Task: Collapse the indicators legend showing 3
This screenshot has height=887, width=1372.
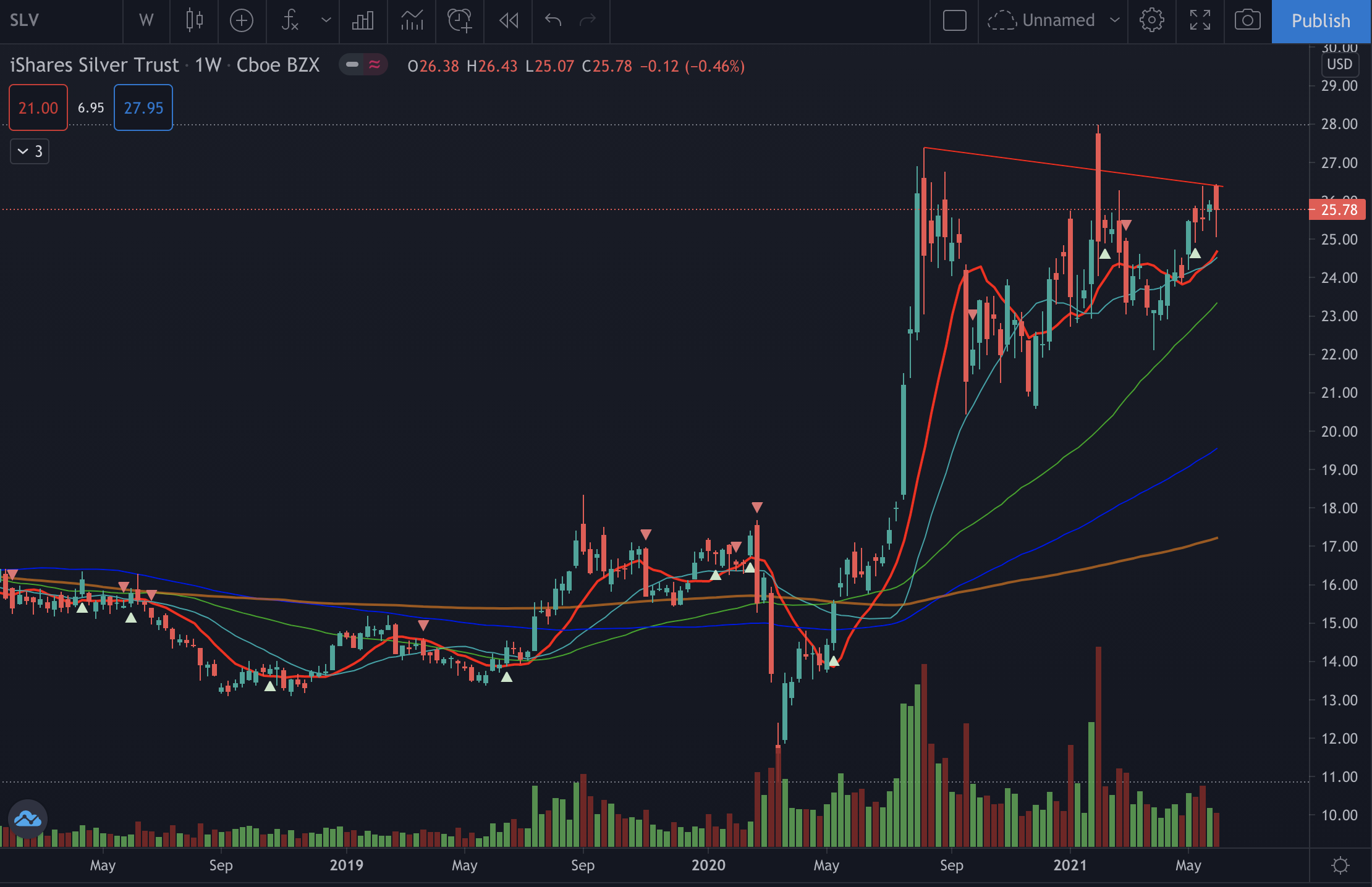Action: [x=30, y=151]
